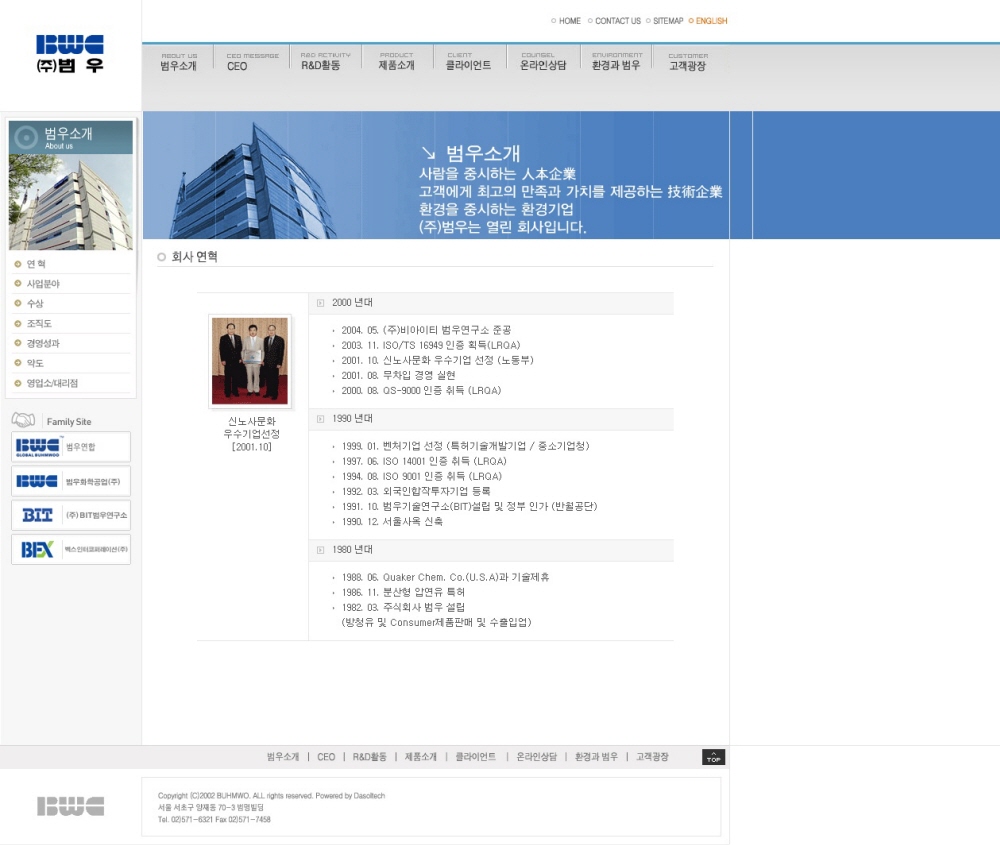1000x845 pixels.
Task: Open the 범우연합 Global Buhmwoo banner
Action: coord(71,447)
